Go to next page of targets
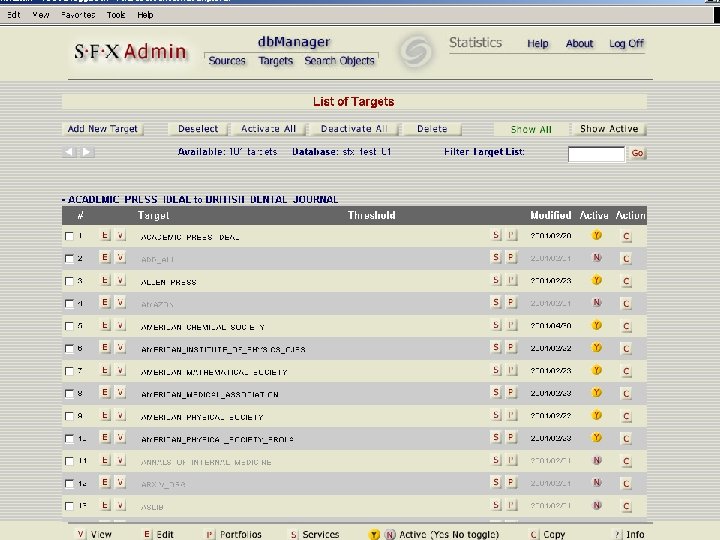 click(x=87, y=152)
